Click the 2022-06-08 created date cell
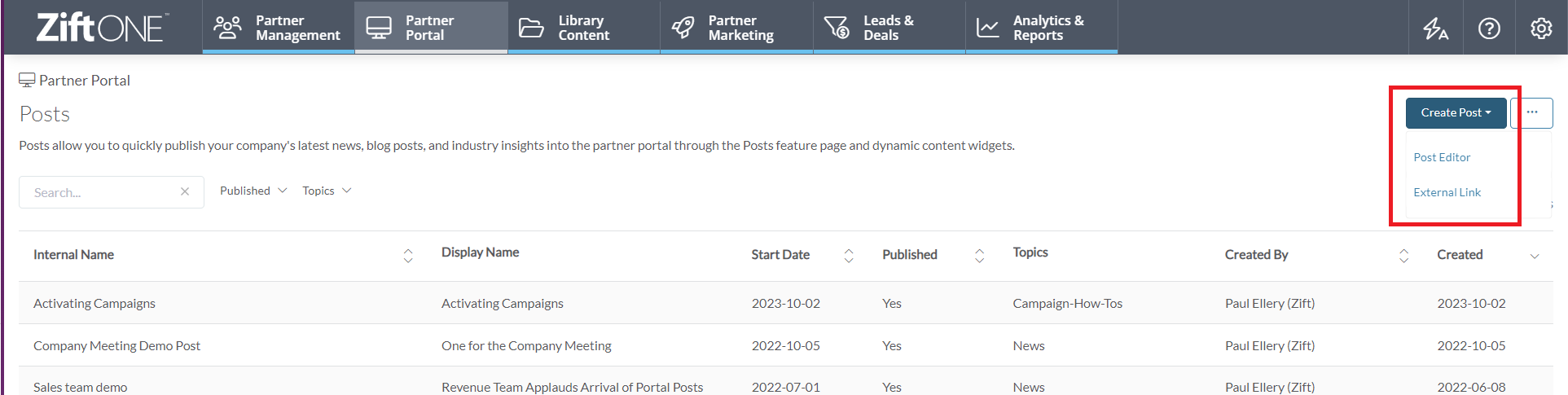The width and height of the screenshot is (1568, 395). (x=1471, y=387)
